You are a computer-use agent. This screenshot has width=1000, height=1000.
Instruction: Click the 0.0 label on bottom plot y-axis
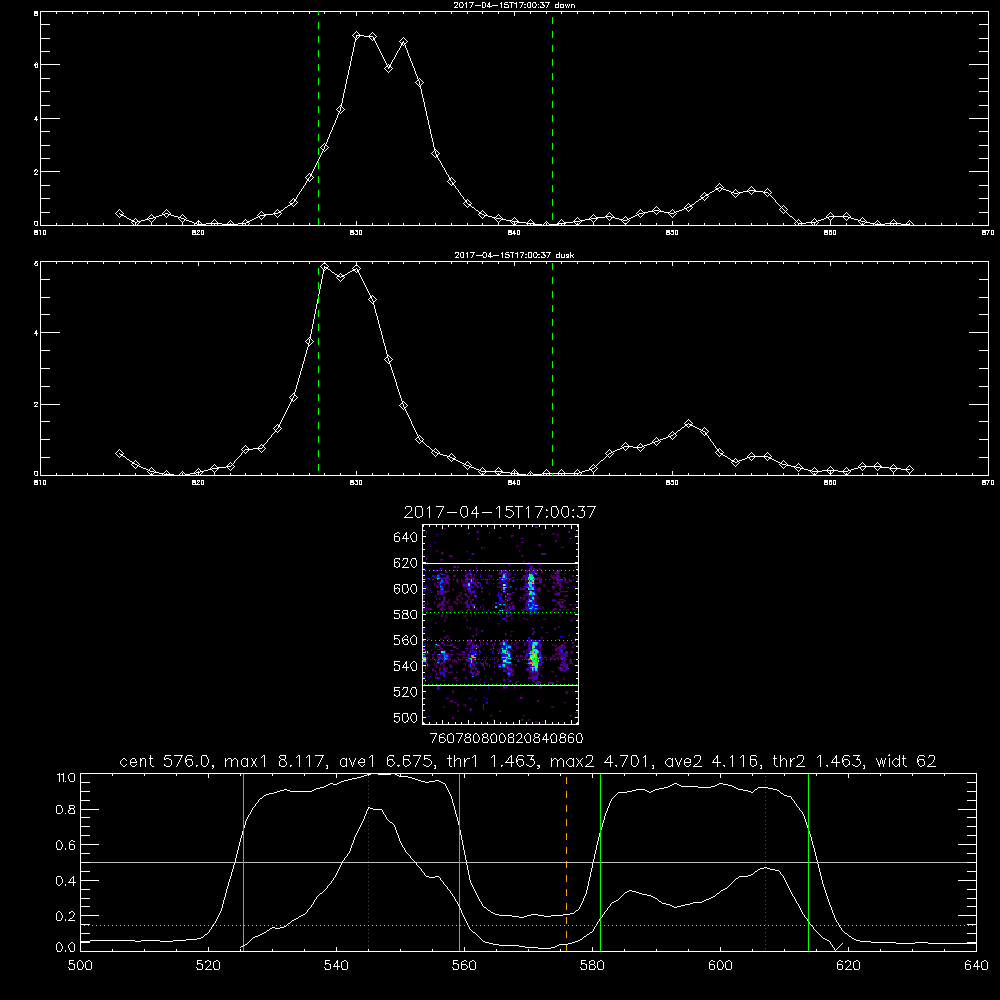[66, 947]
